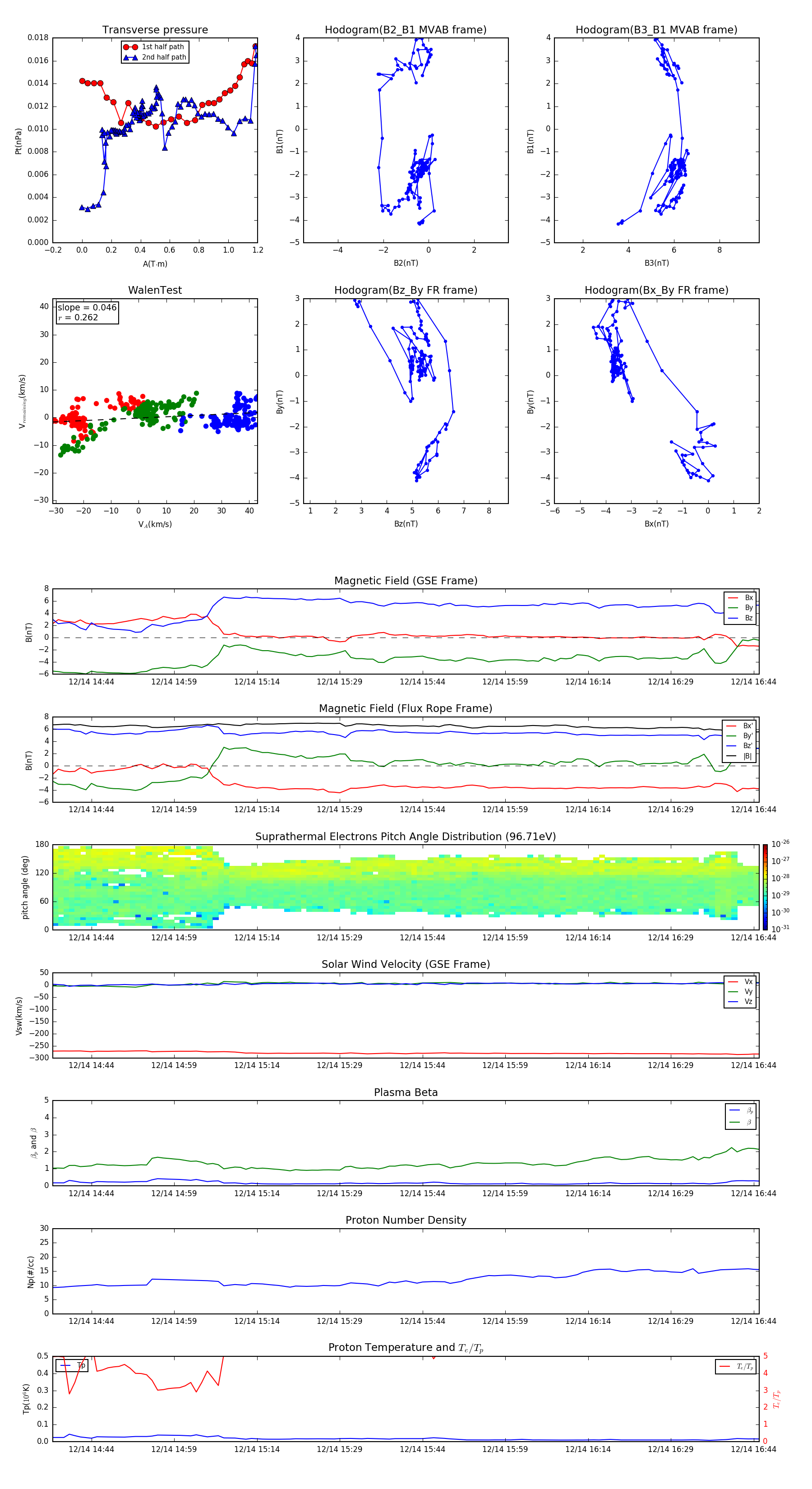The width and height of the screenshot is (812, 1489).
Task: Click the "Hodogram(B2_B1 MVAB frame)" title
Action: (406, 29)
